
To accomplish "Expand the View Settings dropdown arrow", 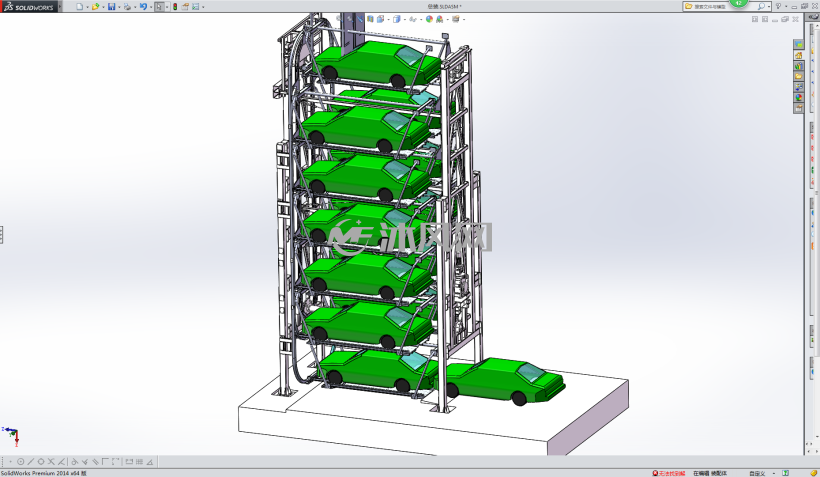I will point(464,19).
